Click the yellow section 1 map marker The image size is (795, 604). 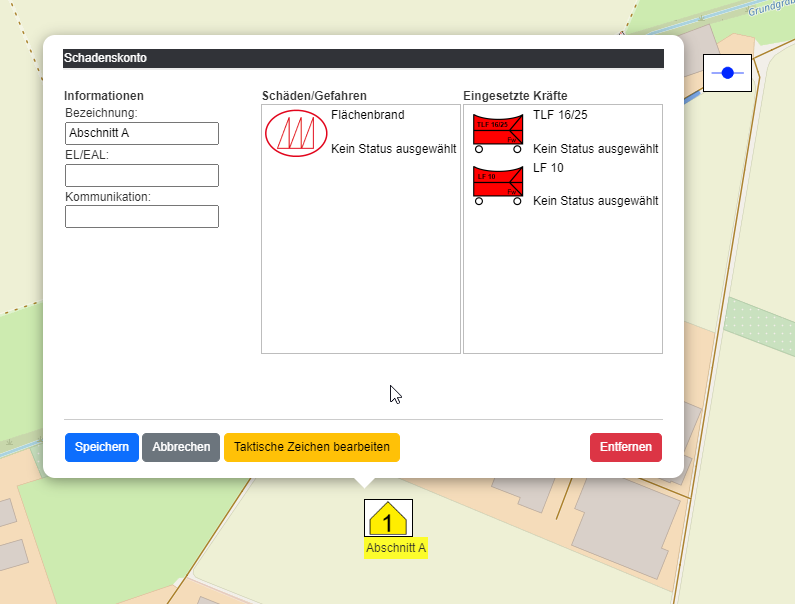pyautogui.click(x=388, y=518)
